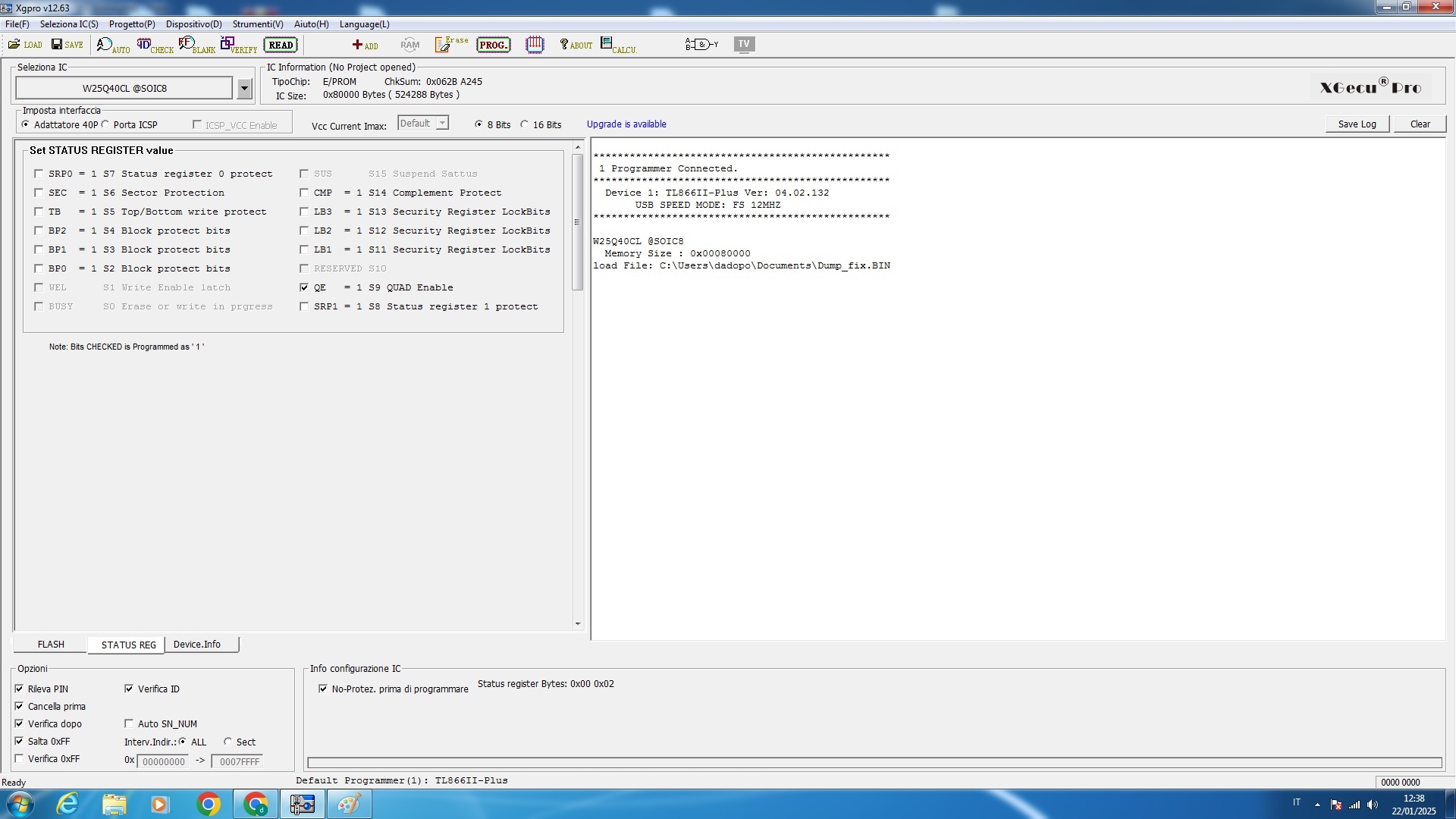
Task: Uncheck the QE QUAD Enable checkbox
Action: tap(304, 287)
